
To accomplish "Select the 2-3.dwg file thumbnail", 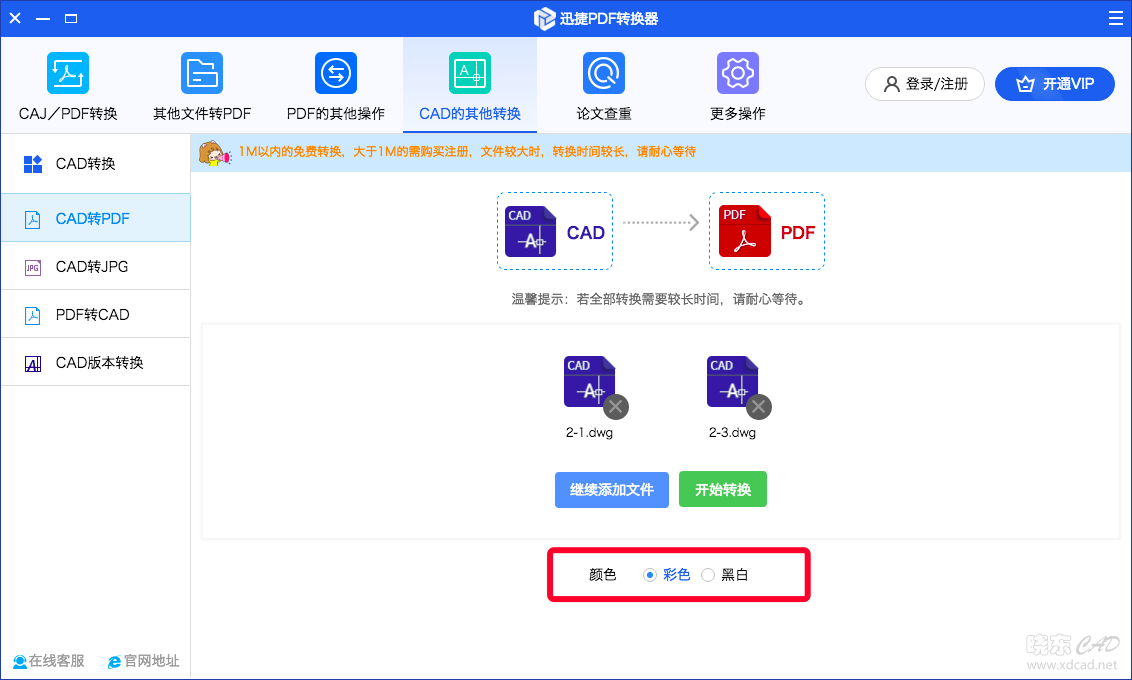I will (732, 382).
